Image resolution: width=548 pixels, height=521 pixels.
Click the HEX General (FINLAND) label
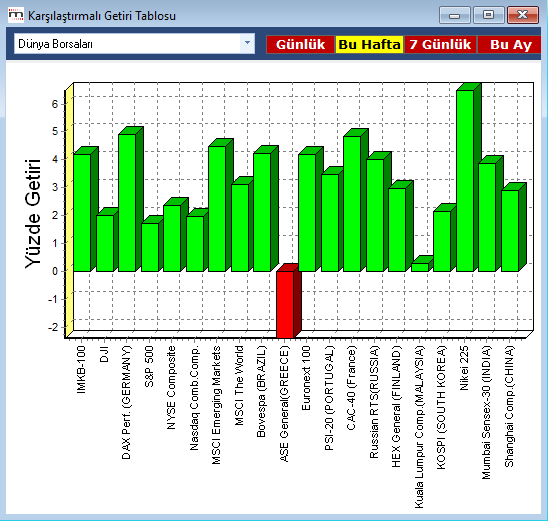(x=396, y=407)
